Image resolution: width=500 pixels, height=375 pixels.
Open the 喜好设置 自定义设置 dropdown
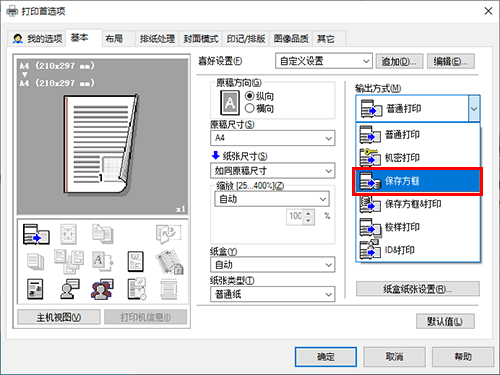point(324,61)
